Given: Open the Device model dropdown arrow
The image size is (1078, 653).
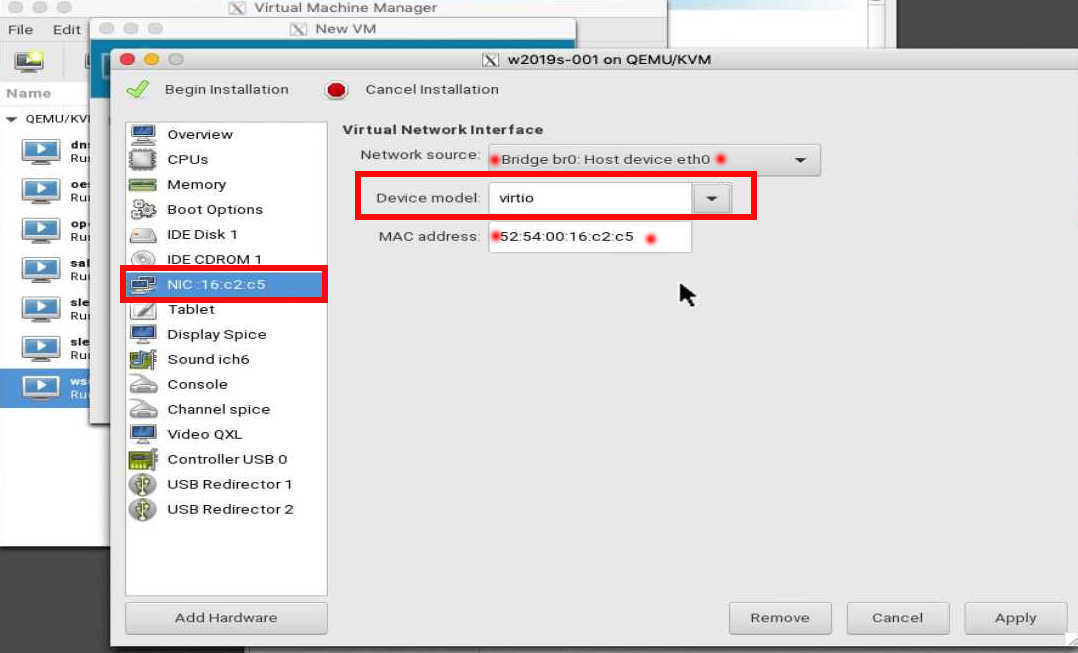Looking at the screenshot, I should point(712,199).
